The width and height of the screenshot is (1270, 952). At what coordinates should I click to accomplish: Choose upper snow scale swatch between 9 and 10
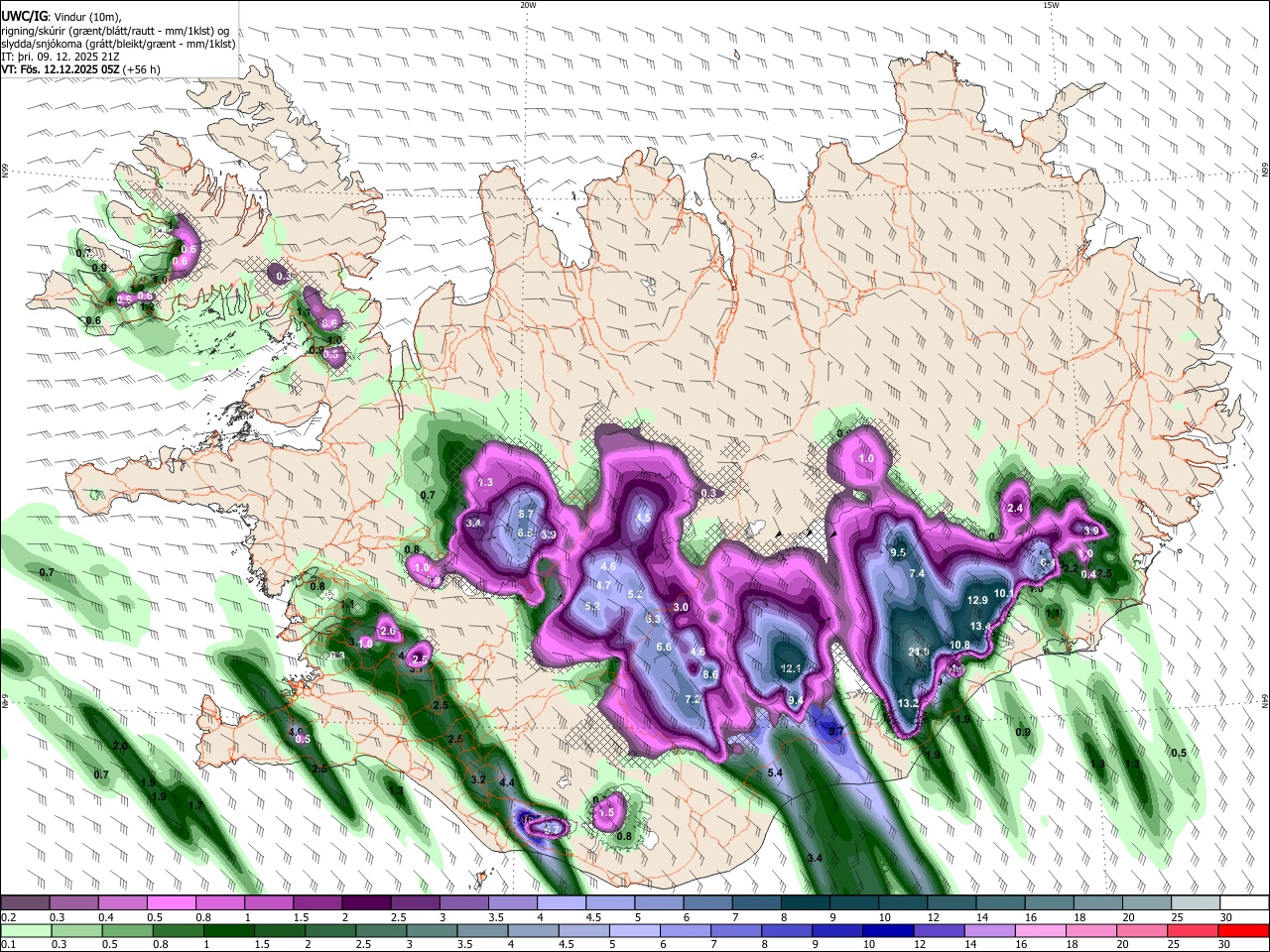[x=854, y=903]
